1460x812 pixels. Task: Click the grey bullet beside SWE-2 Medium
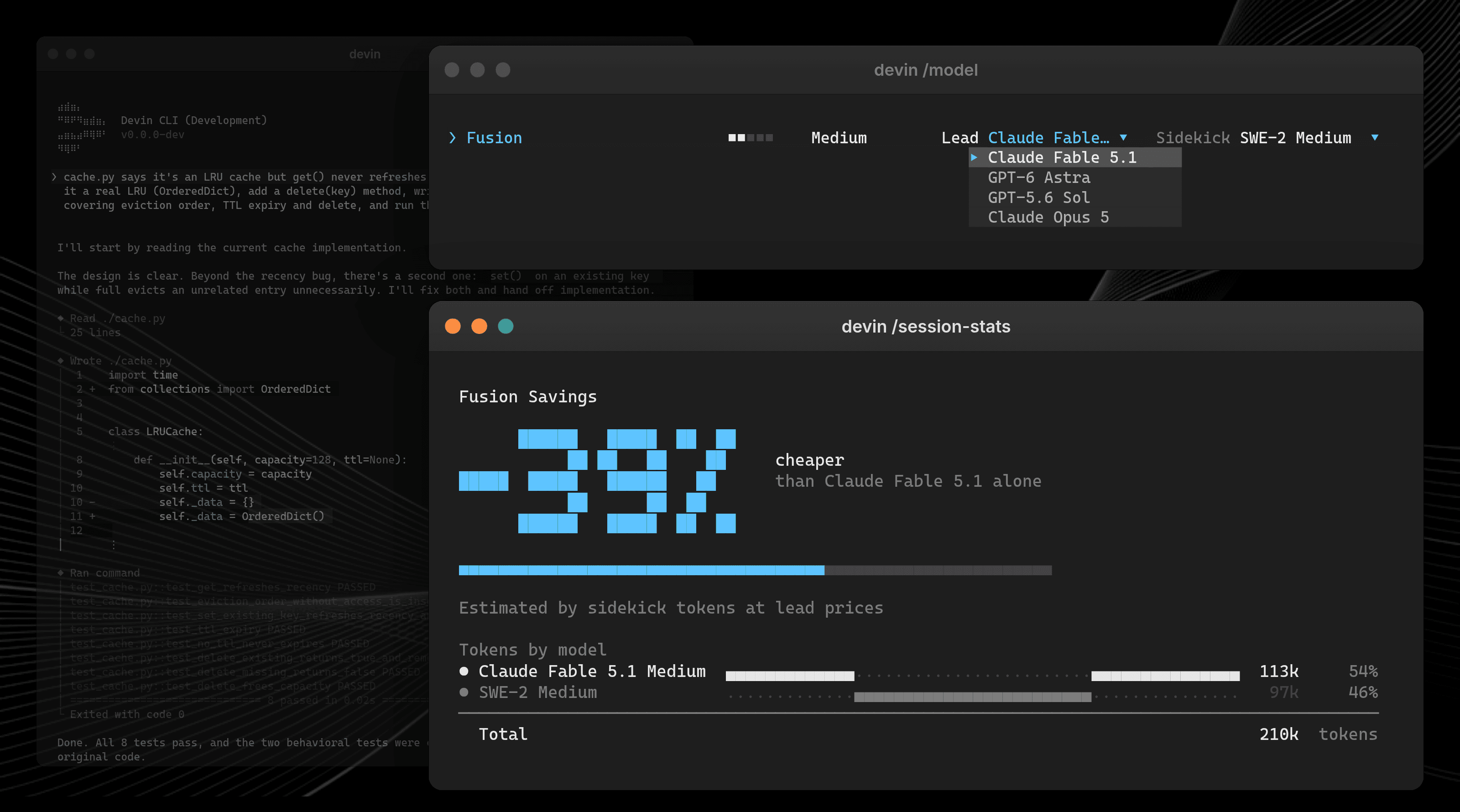click(x=464, y=692)
